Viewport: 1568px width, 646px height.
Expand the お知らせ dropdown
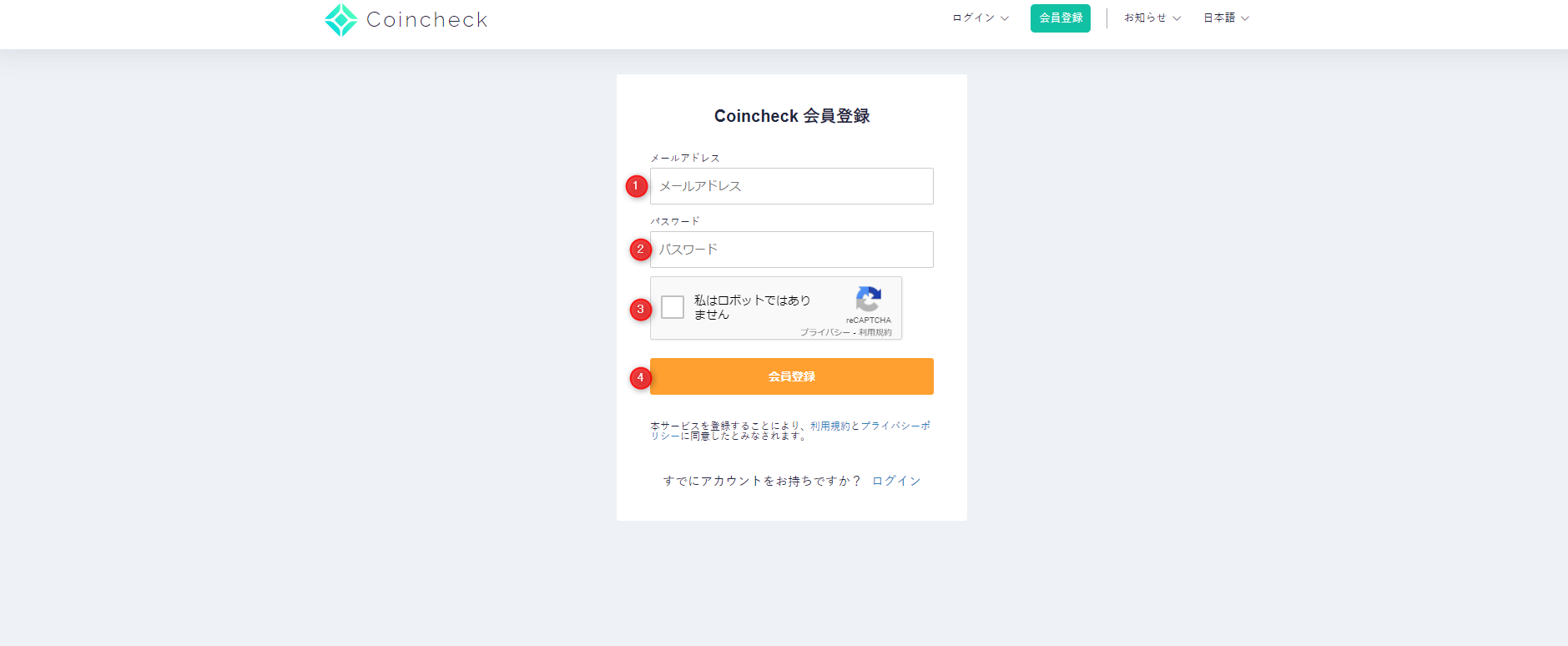click(1152, 18)
